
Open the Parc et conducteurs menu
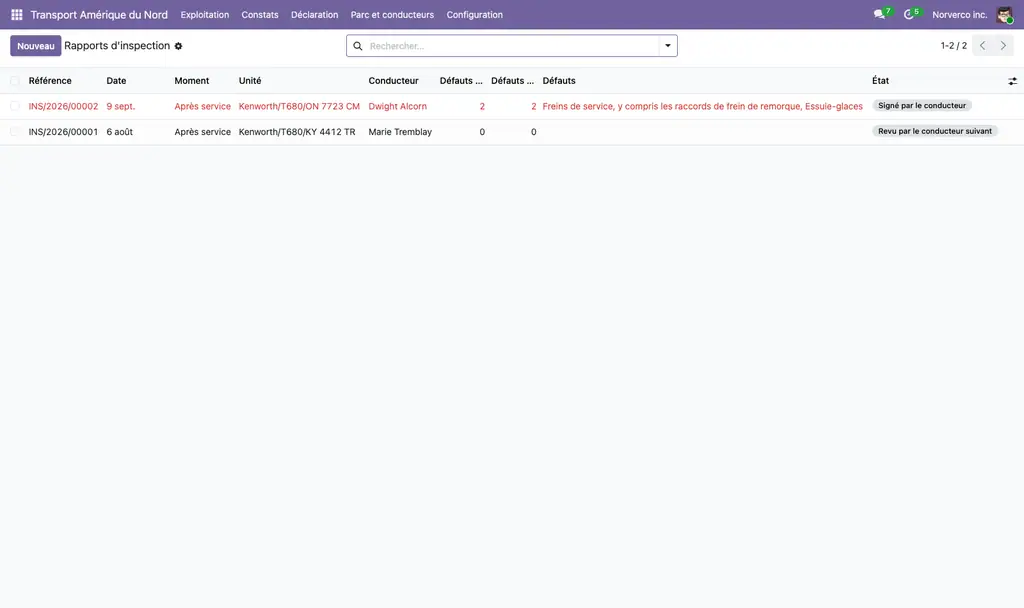pos(392,14)
